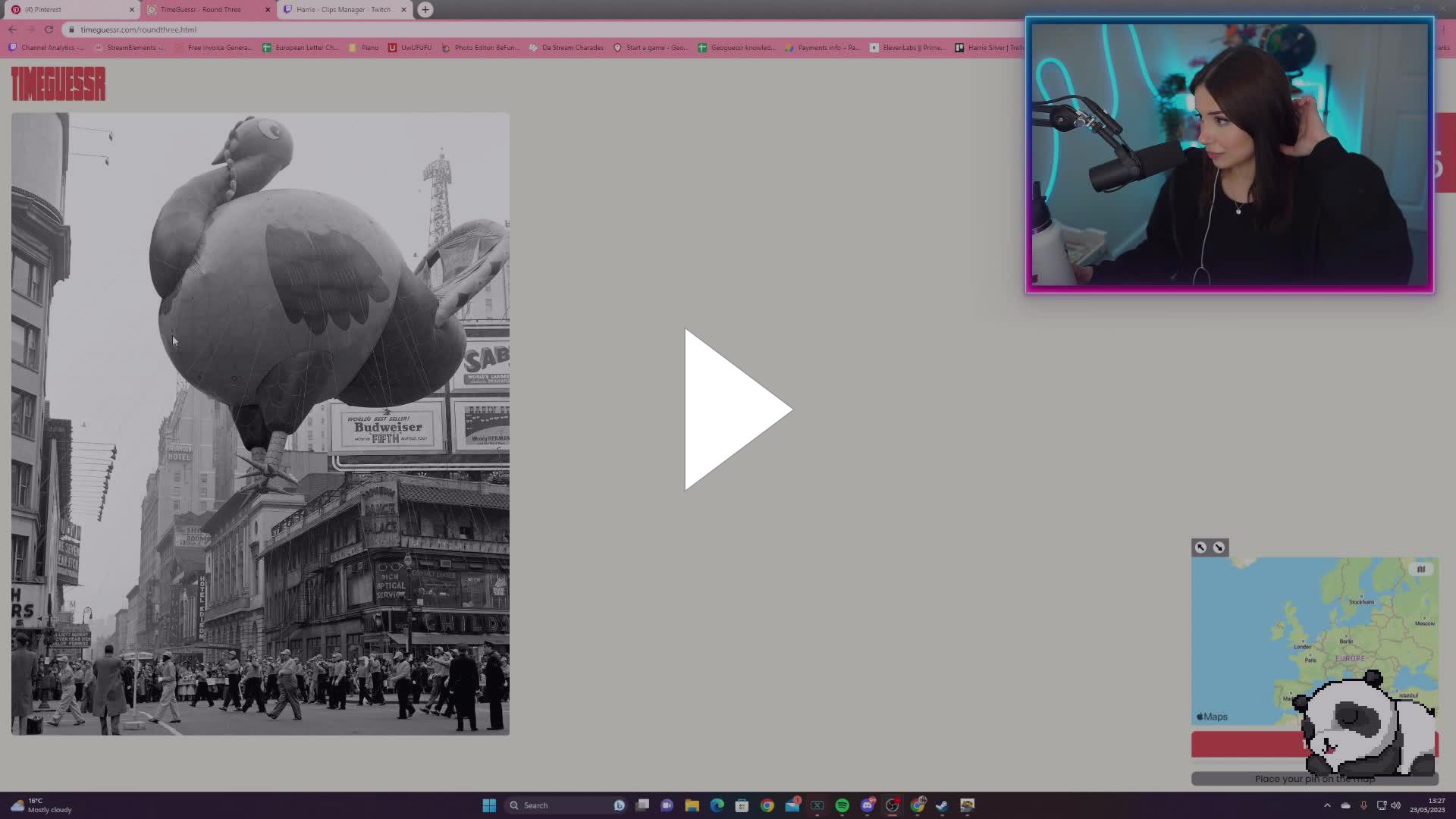
Task: Click the TIMEGUESSR logo
Action: [x=58, y=84]
